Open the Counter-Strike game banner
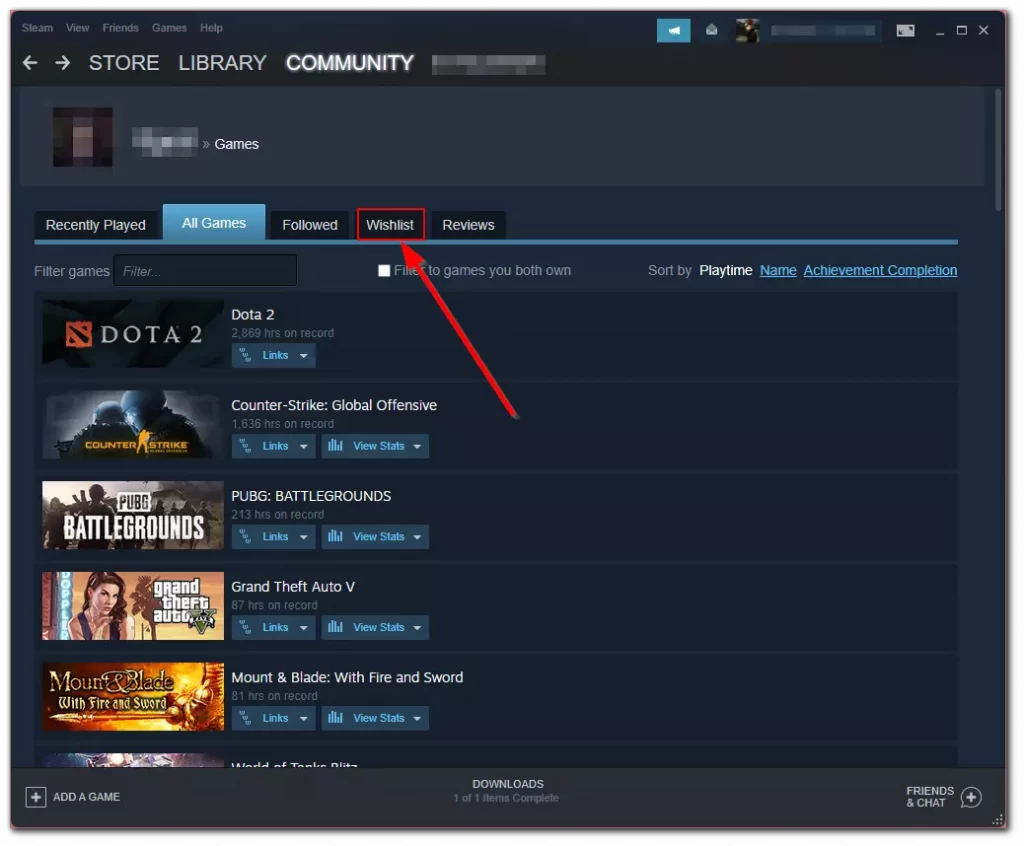The width and height of the screenshot is (1024, 846). [133, 424]
